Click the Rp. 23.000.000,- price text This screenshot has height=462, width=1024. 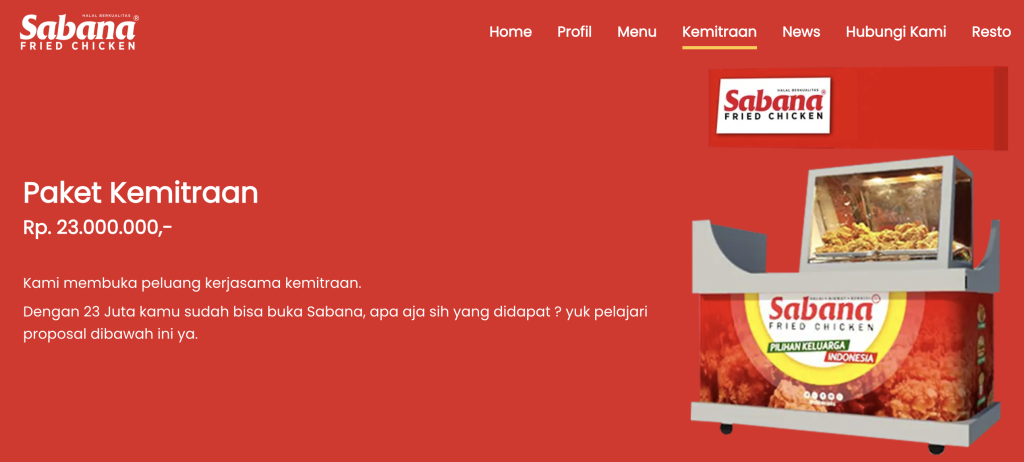(98, 227)
